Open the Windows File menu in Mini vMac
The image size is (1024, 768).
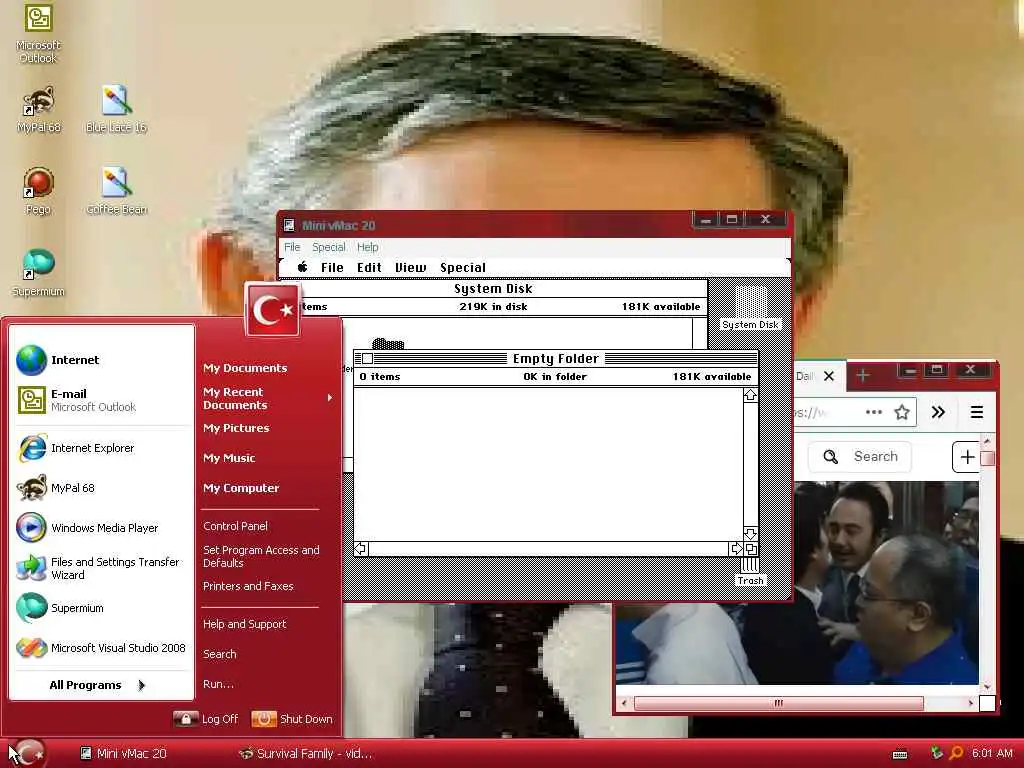click(x=292, y=247)
